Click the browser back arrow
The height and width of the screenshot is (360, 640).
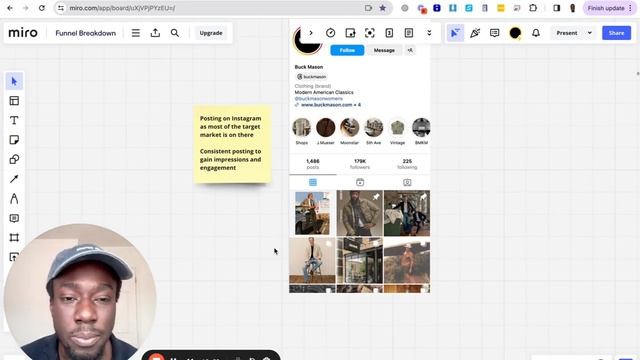click(x=10, y=8)
